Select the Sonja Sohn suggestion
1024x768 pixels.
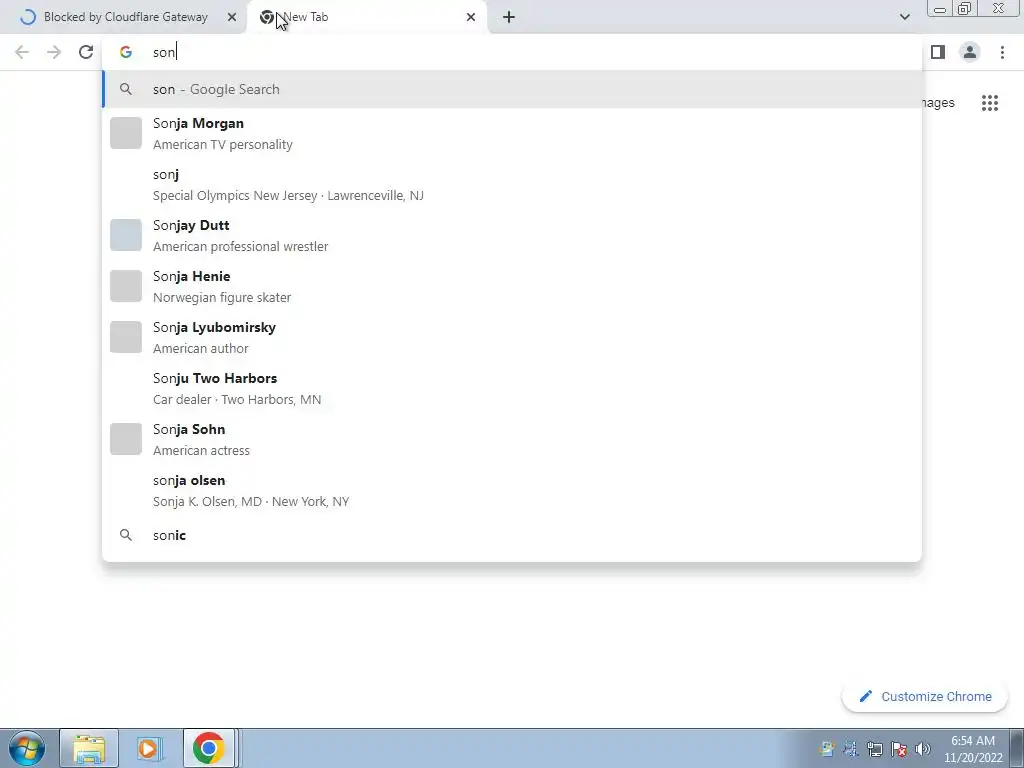512,439
